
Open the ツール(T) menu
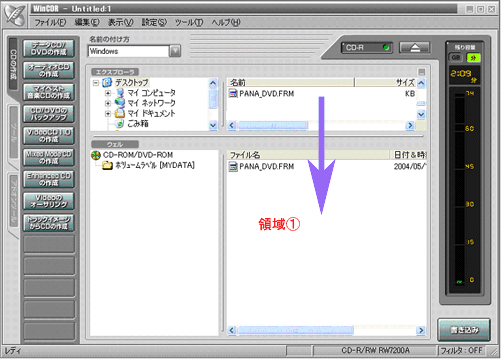tap(189, 23)
